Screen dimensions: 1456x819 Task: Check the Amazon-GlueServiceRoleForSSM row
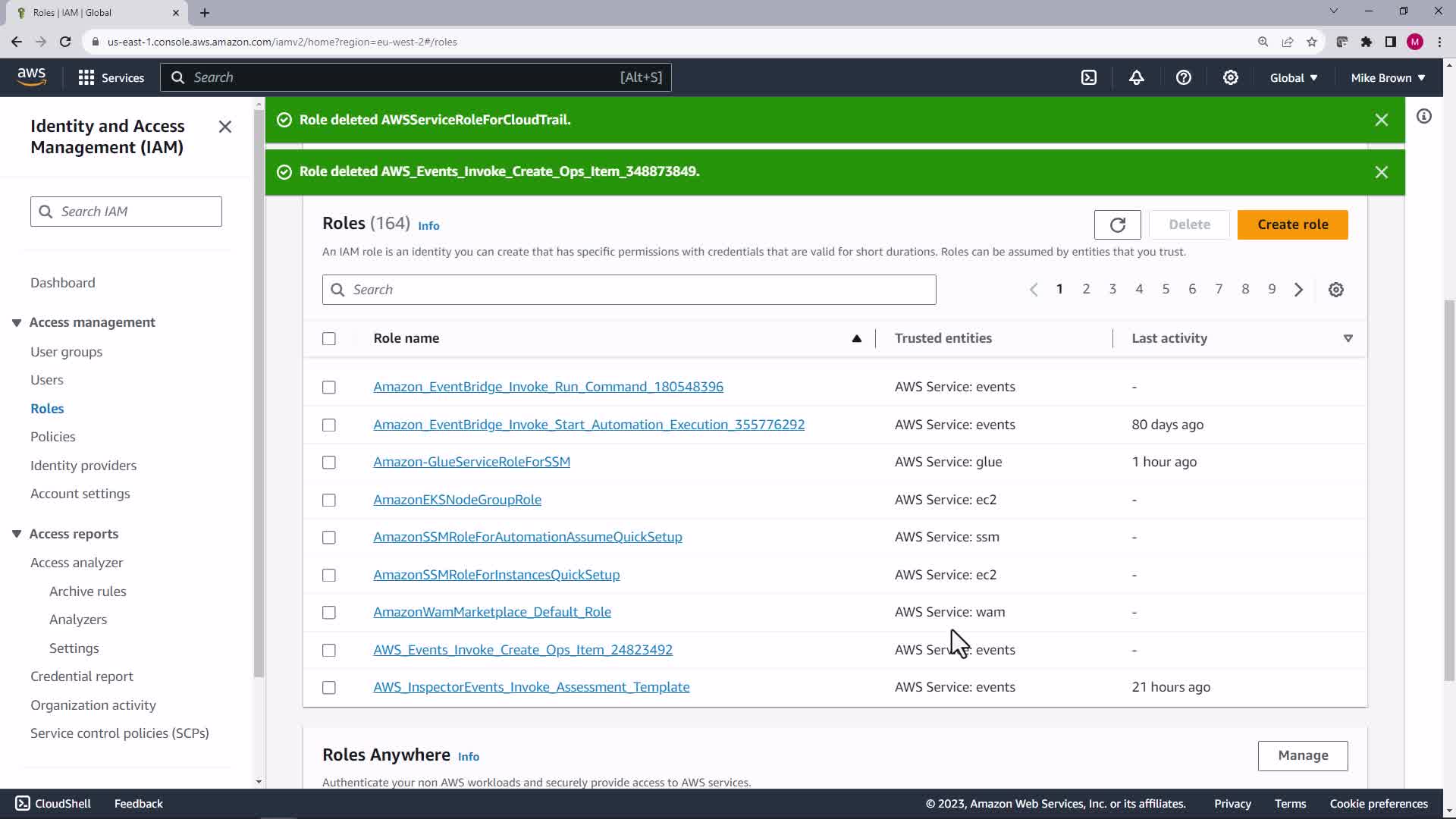pyautogui.click(x=329, y=463)
